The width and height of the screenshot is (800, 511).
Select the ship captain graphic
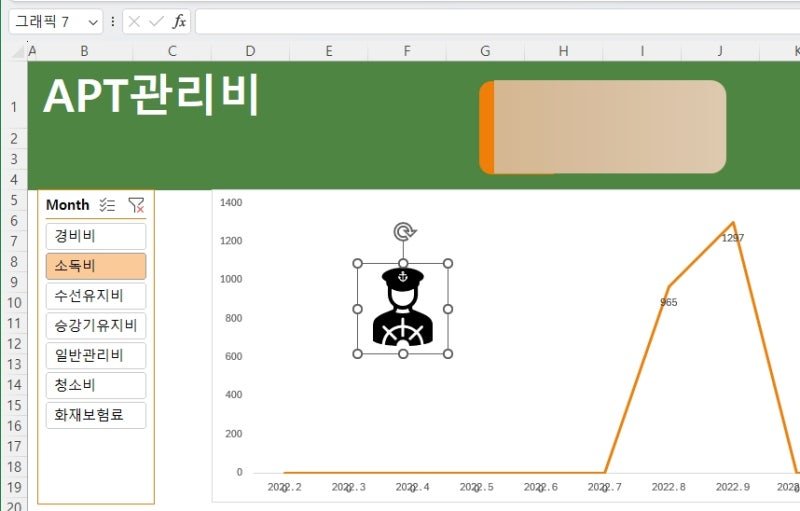[403, 308]
